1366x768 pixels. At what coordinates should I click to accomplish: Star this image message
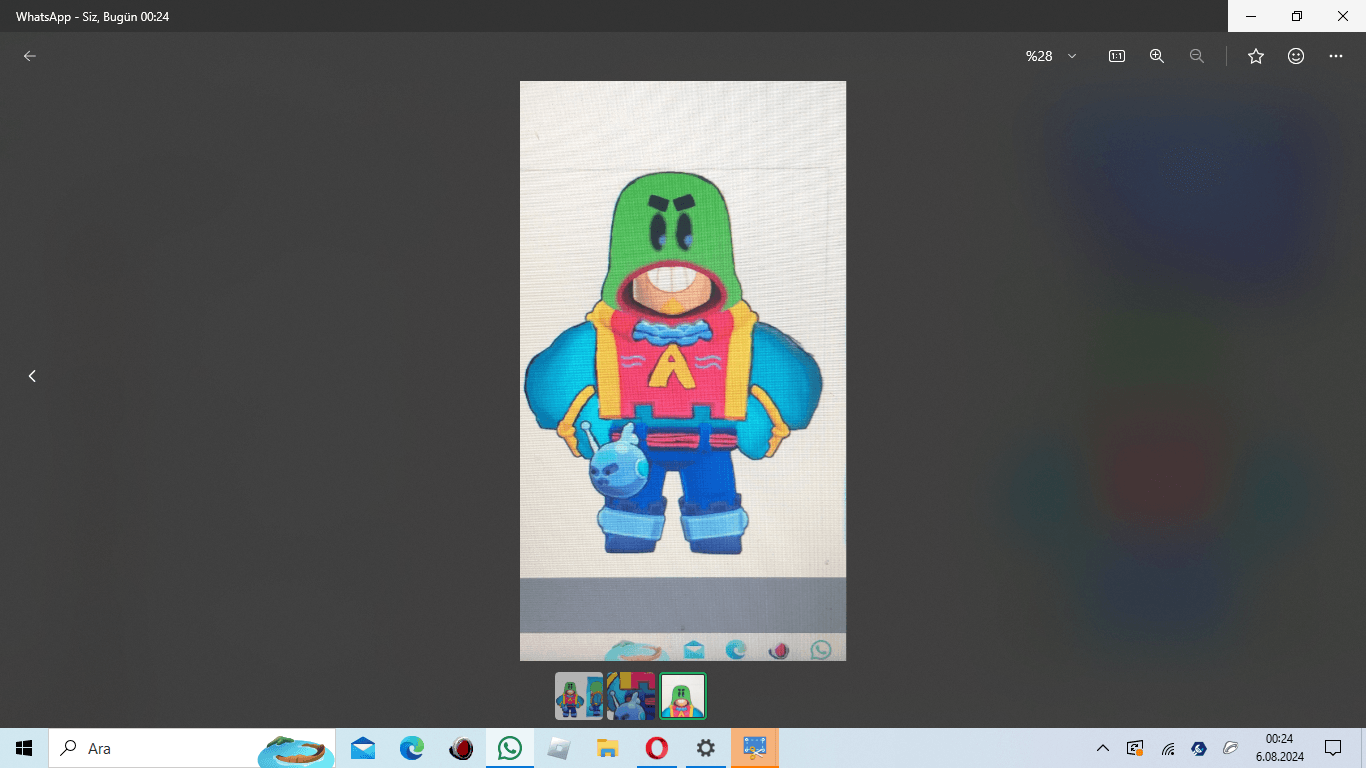[1256, 56]
